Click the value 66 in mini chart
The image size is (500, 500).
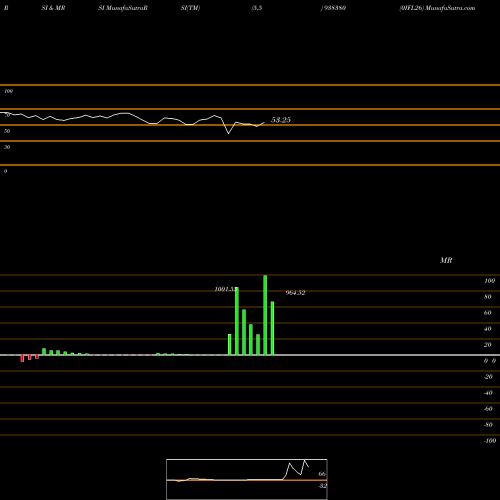(x=322, y=474)
